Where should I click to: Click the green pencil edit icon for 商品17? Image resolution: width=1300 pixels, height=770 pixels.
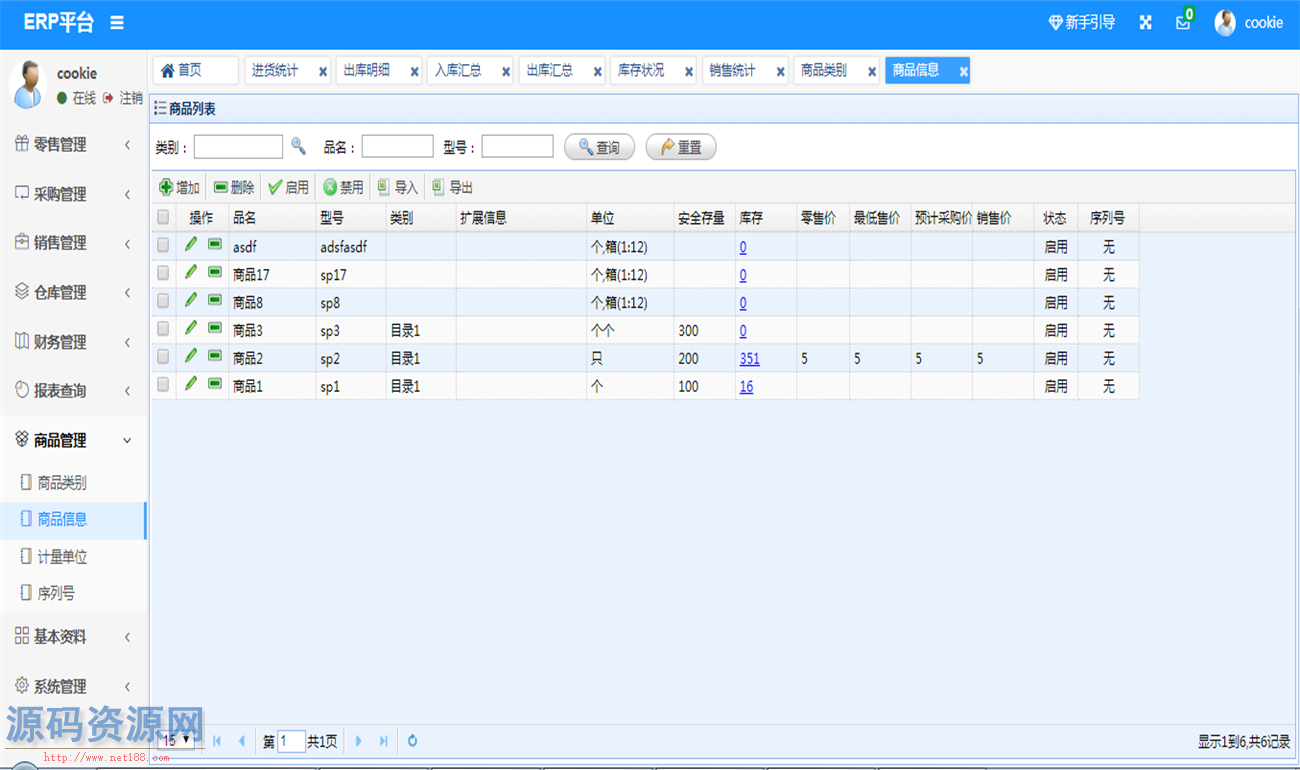191,272
